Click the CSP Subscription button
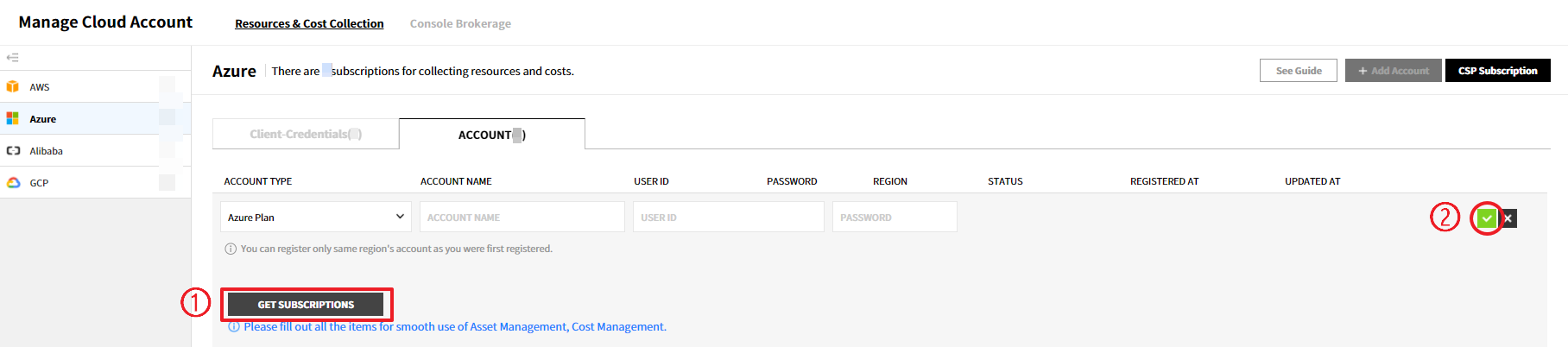Viewport: 1568px width, 347px height. click(x=1497, y=71)
